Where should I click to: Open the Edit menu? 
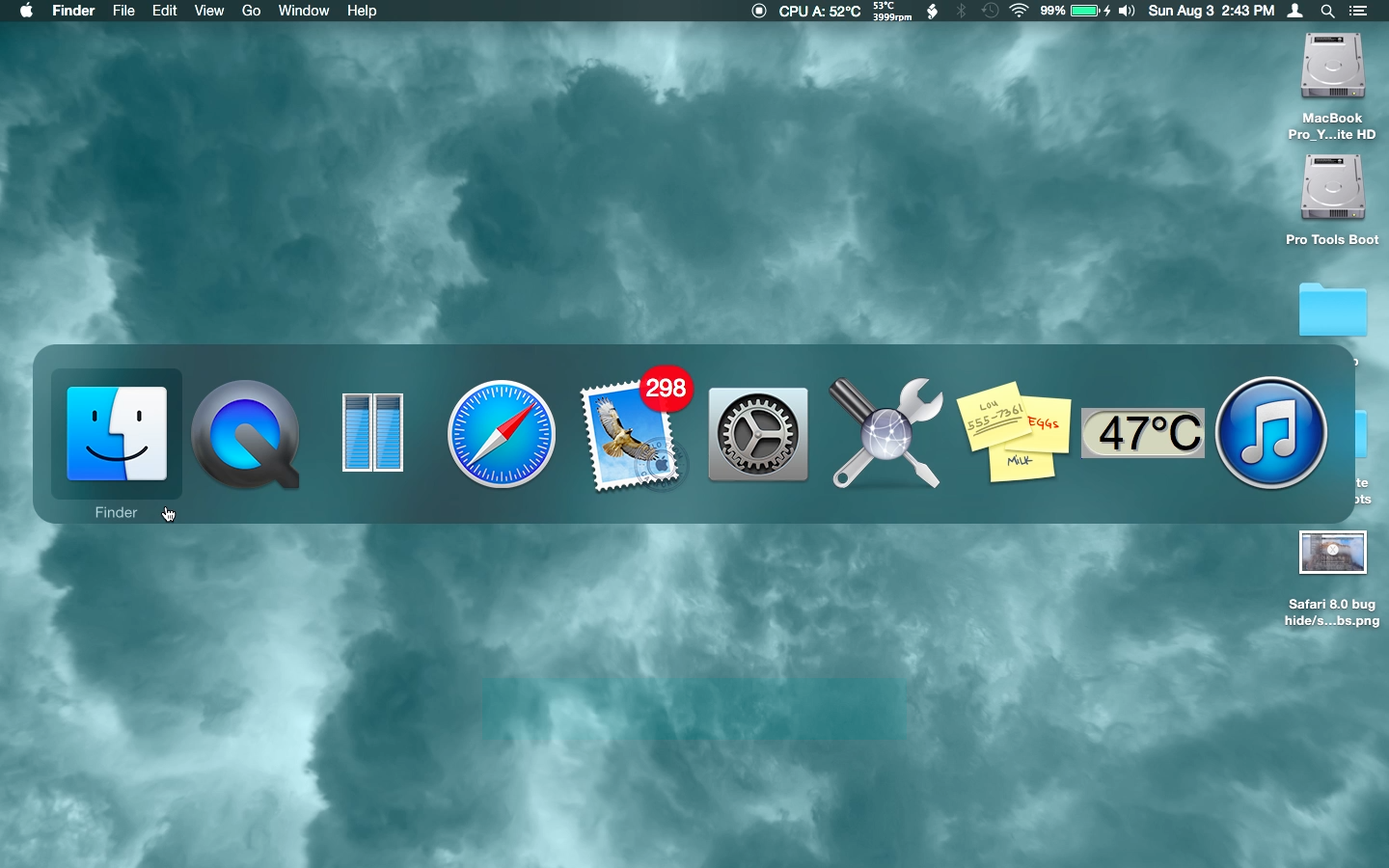pos(165,11)
